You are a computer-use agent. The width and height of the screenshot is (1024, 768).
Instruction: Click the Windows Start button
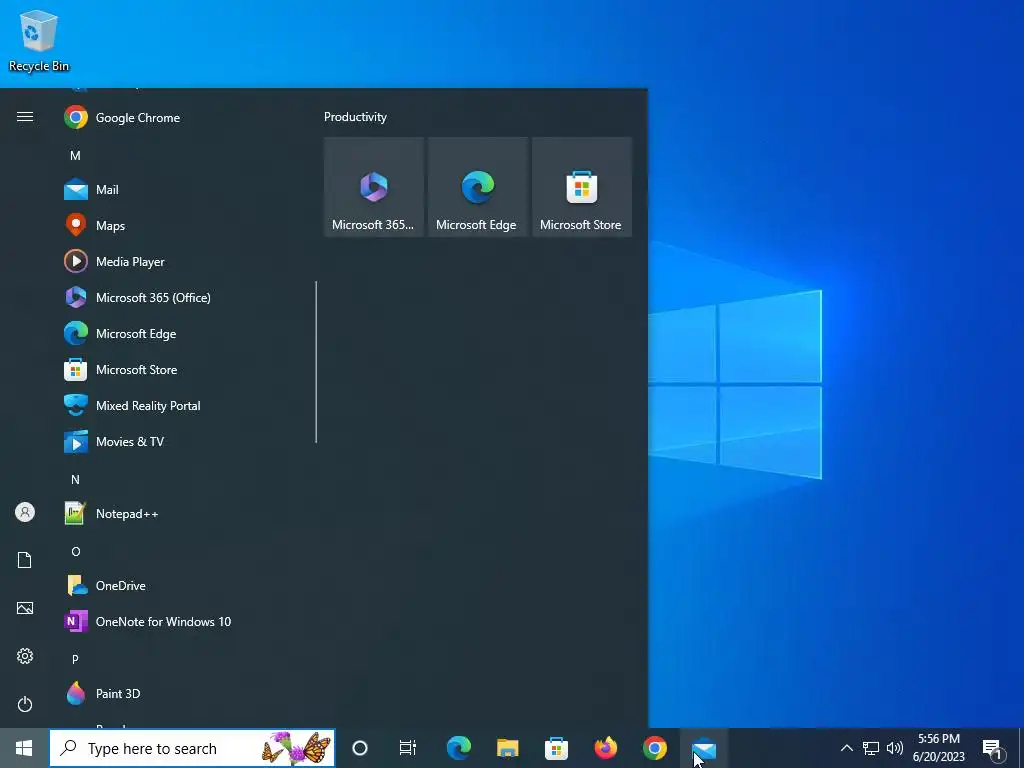coord(24,748)
